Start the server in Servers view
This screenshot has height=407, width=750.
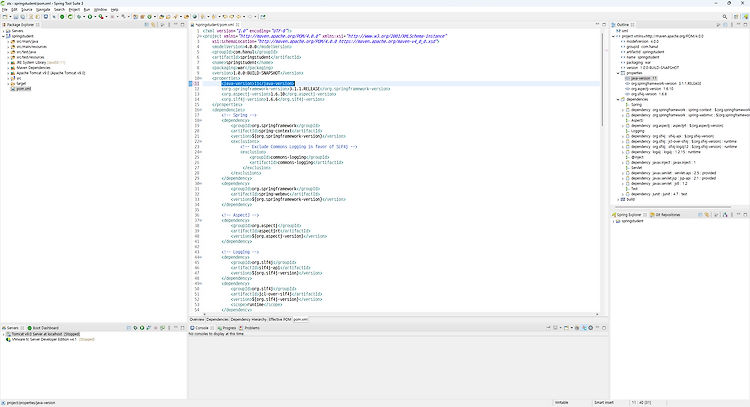click(x=142, y=328)
